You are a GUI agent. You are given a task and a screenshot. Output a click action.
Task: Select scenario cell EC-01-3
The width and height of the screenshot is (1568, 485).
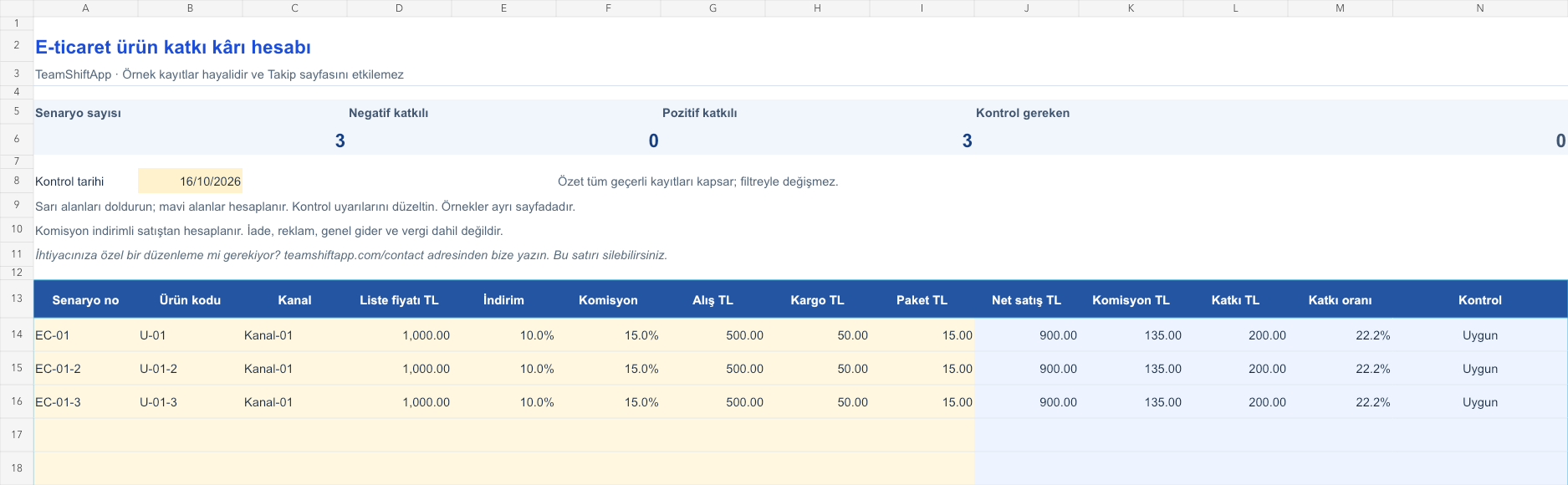85,402
